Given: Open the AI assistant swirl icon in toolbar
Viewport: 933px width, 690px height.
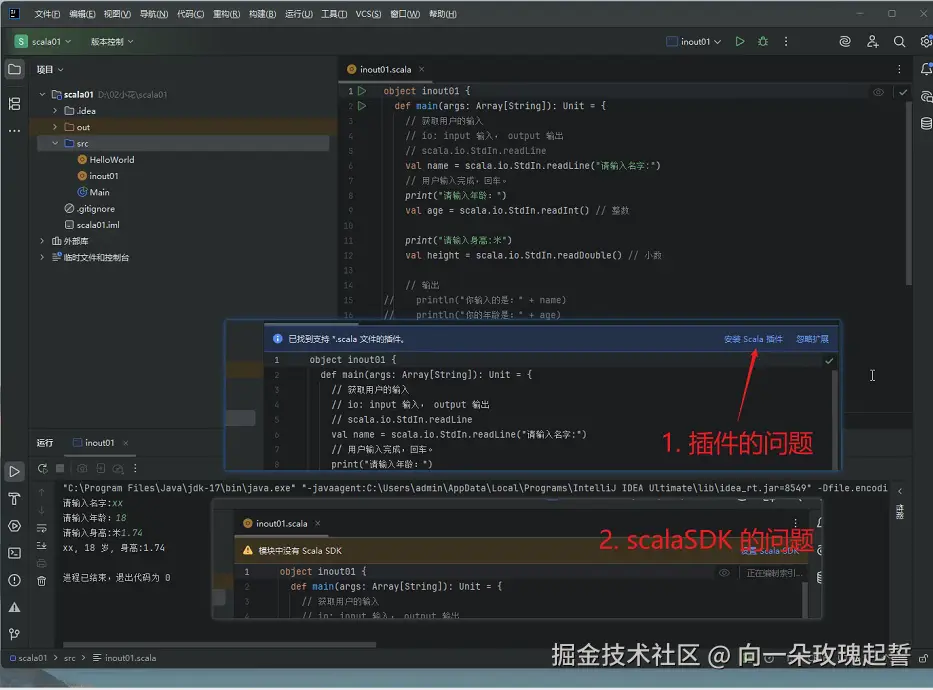Looking at the screenshot, I should coord(844,42).
